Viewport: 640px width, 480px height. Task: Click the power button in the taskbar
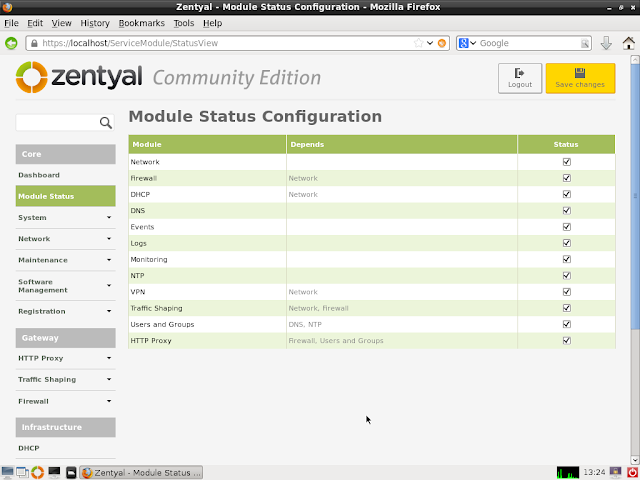(x=632, y=472)
